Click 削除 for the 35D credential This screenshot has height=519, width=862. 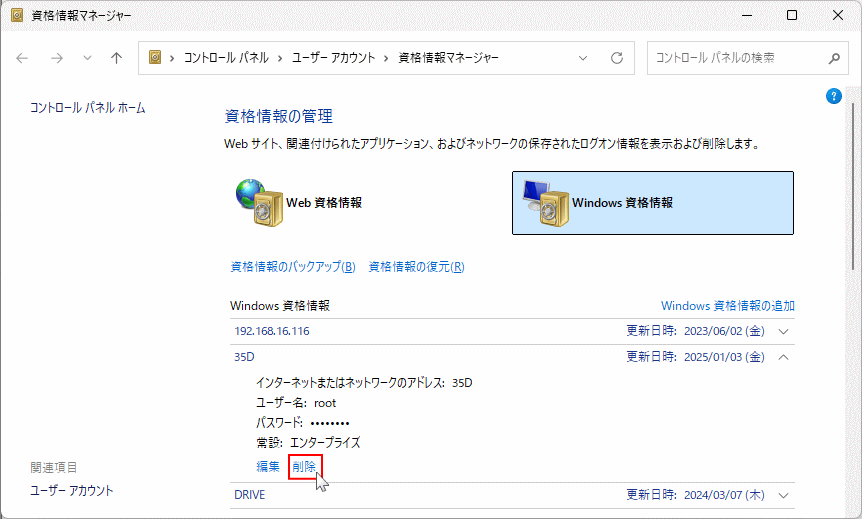[304, 467]
